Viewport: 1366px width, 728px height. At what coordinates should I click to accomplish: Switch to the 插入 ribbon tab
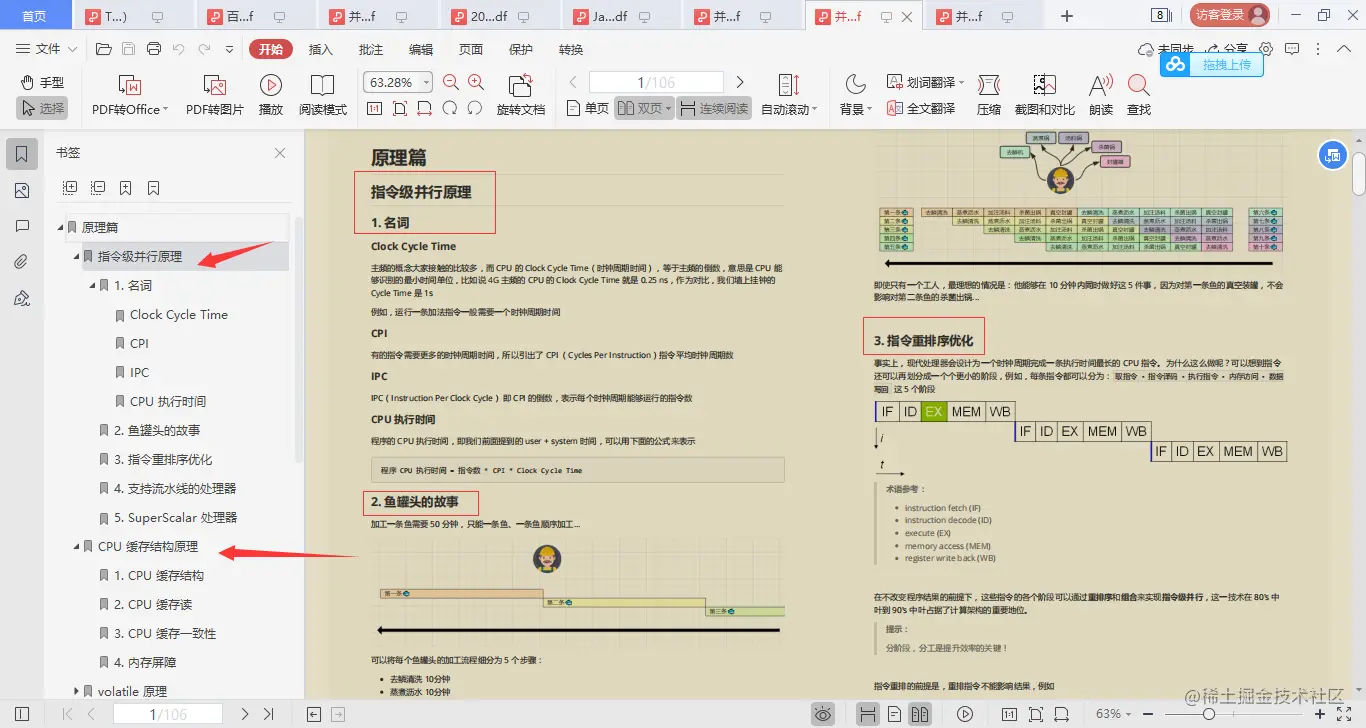(x=320, y=48)
